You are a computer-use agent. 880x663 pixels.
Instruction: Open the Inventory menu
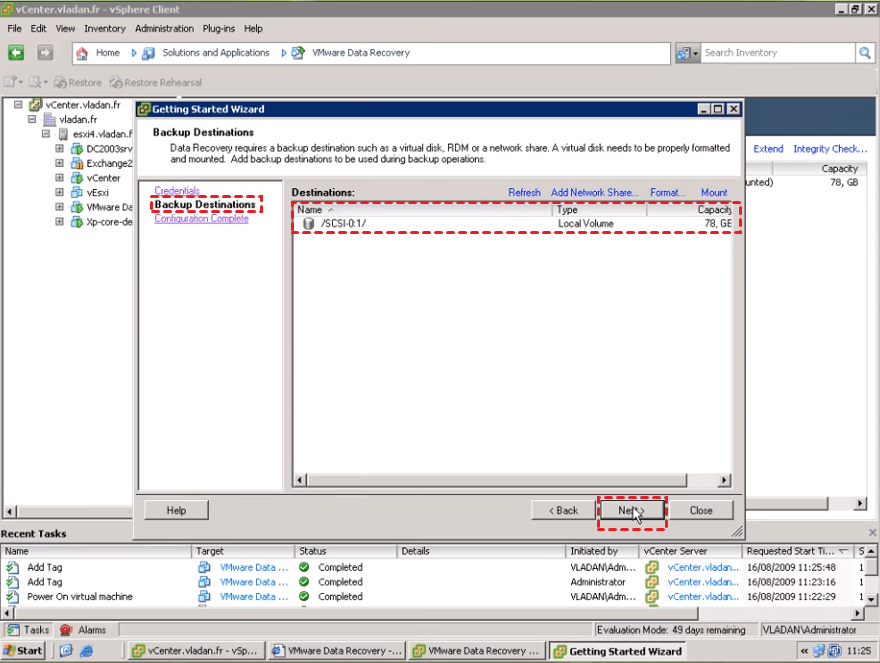[x=104, y=29]
